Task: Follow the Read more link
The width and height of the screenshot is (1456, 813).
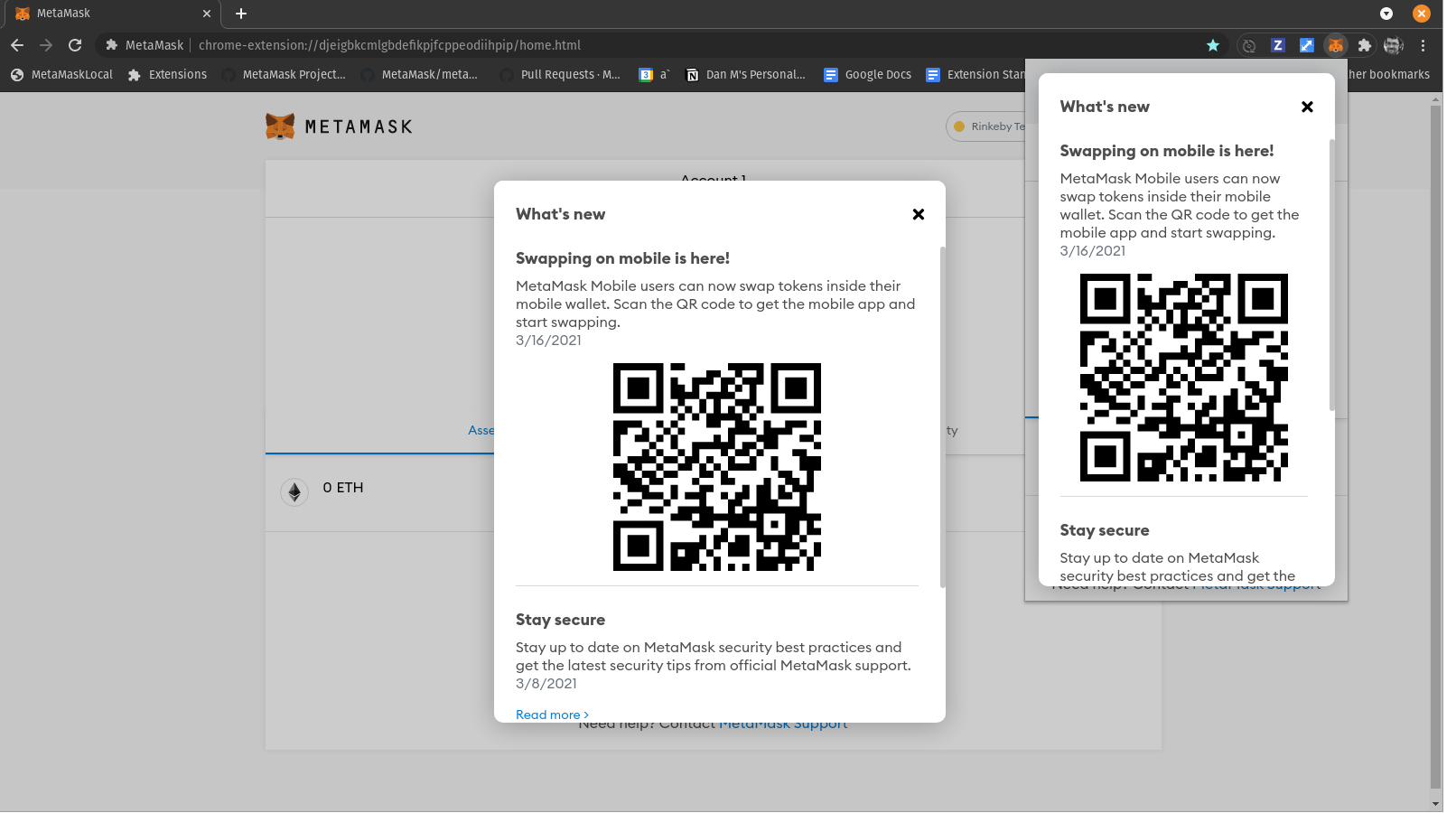Action: (552, 715)
